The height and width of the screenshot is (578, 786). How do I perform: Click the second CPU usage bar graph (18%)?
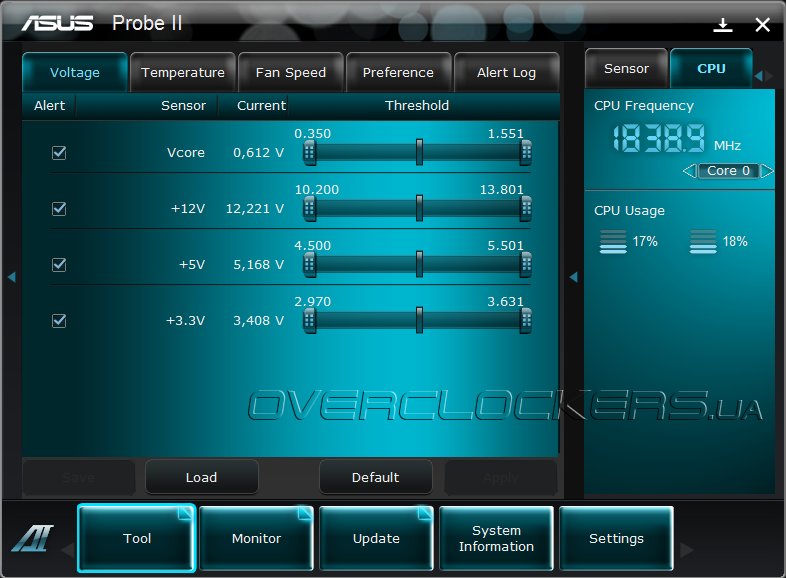(703, 242)
